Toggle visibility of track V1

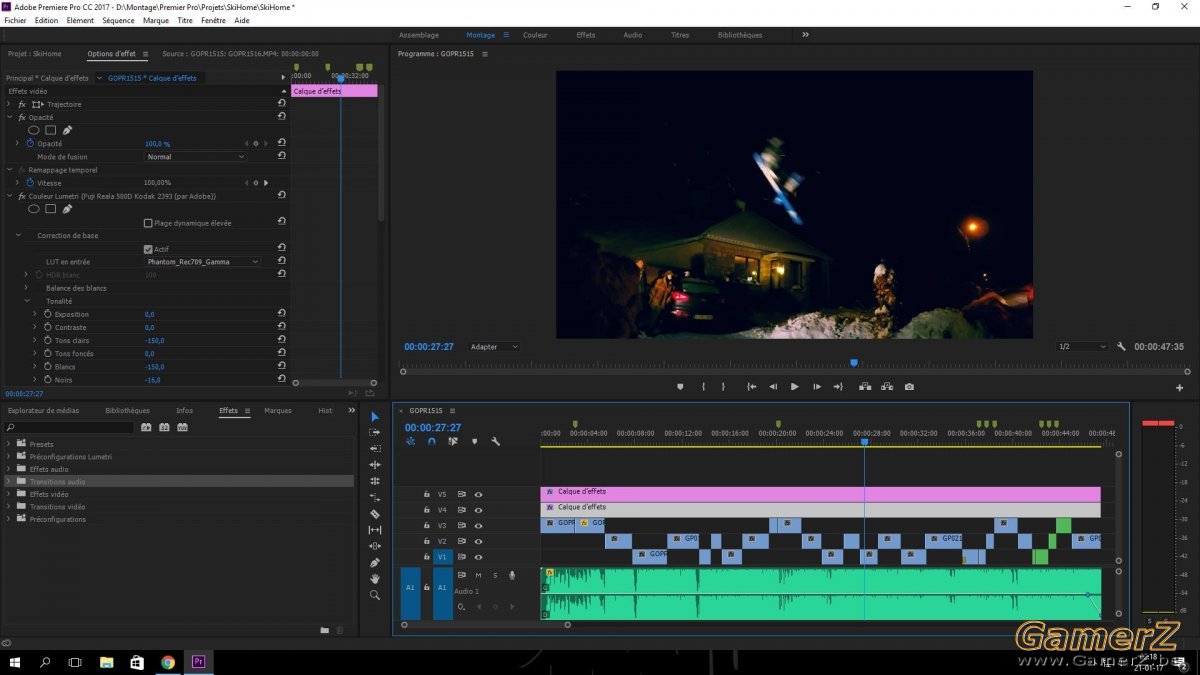(x=478, y=557)
